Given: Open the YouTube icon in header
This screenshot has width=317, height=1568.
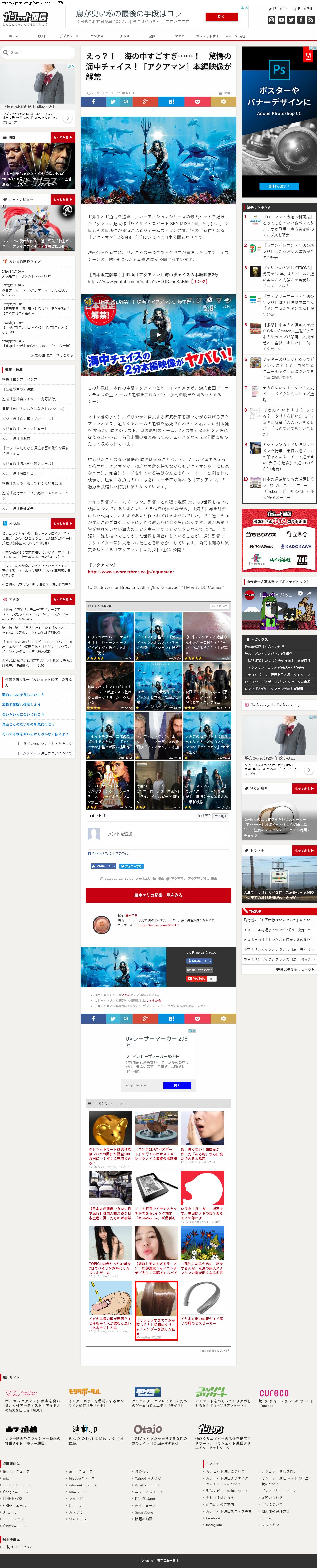Looking at the screenshot, I should (281, 20).
